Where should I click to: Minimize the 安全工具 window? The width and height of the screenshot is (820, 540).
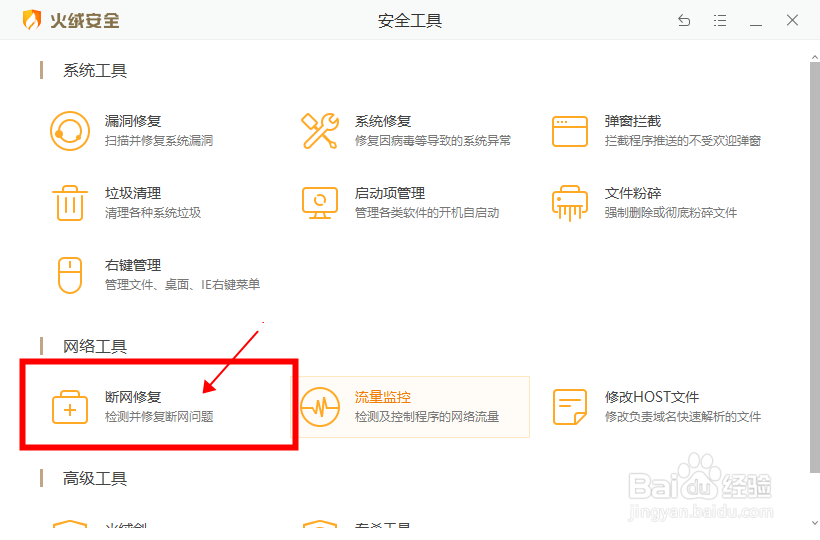tap(756, 24)
